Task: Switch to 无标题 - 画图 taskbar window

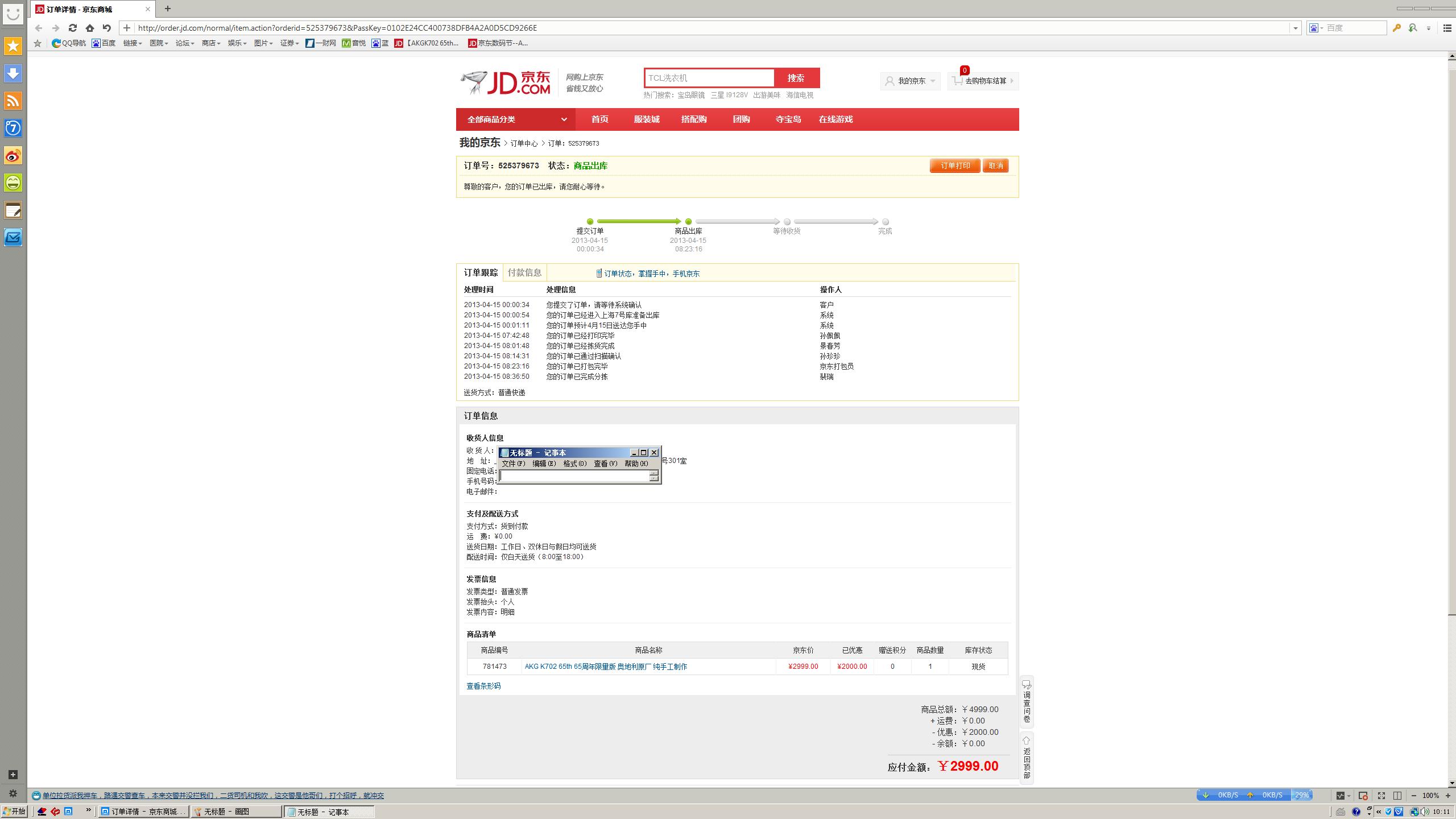Action: click(x=236, y=812)
